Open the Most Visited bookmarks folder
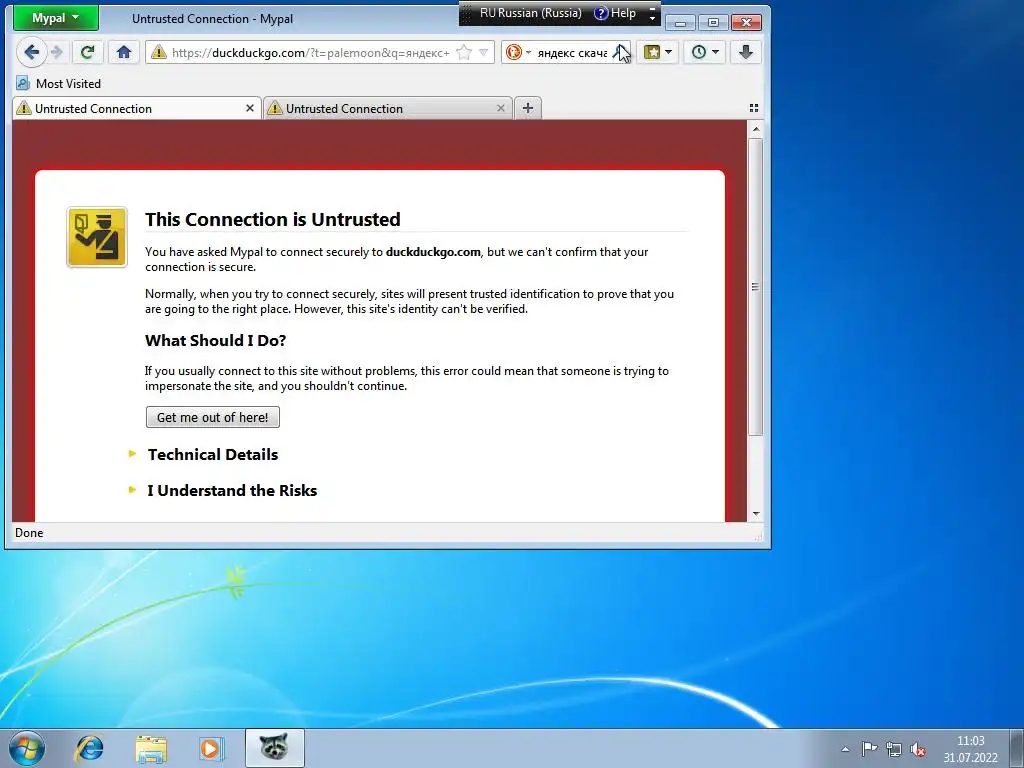Screen dimensions: 1024x768 pyautogui.click(x=59, y=84)
